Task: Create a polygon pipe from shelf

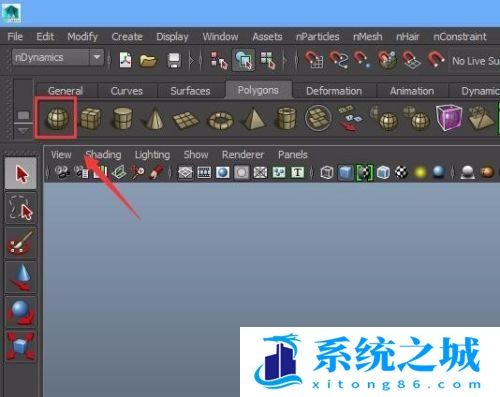Action: tap(286, 118)
